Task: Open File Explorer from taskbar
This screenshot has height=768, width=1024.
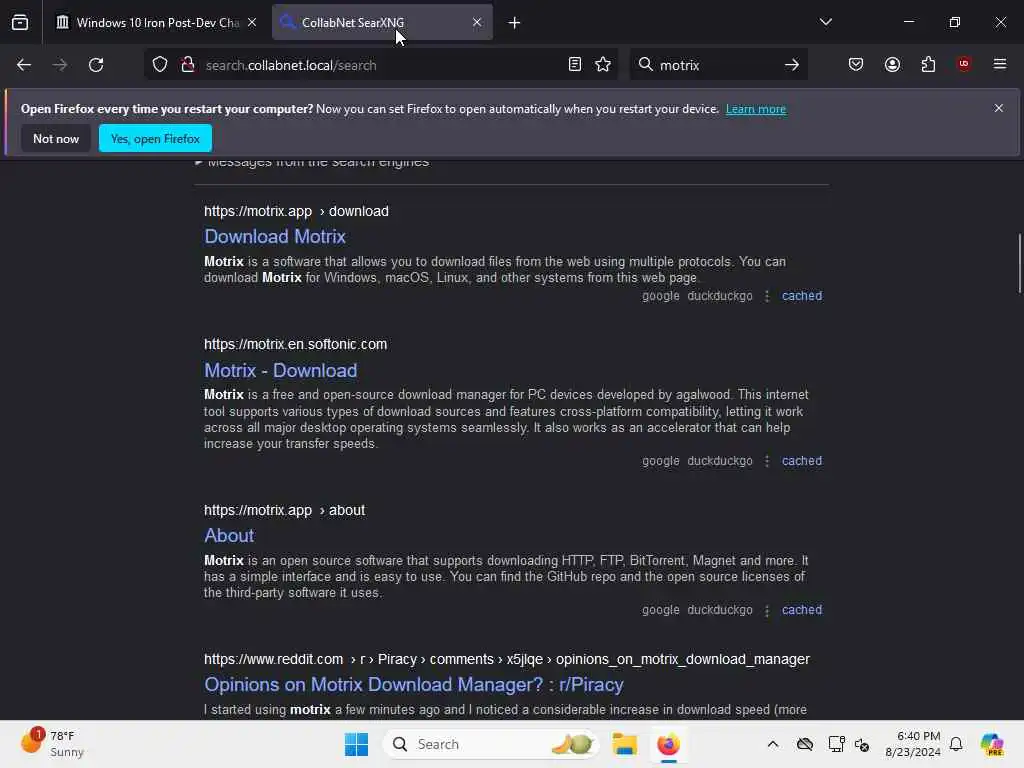Action: 624,744
